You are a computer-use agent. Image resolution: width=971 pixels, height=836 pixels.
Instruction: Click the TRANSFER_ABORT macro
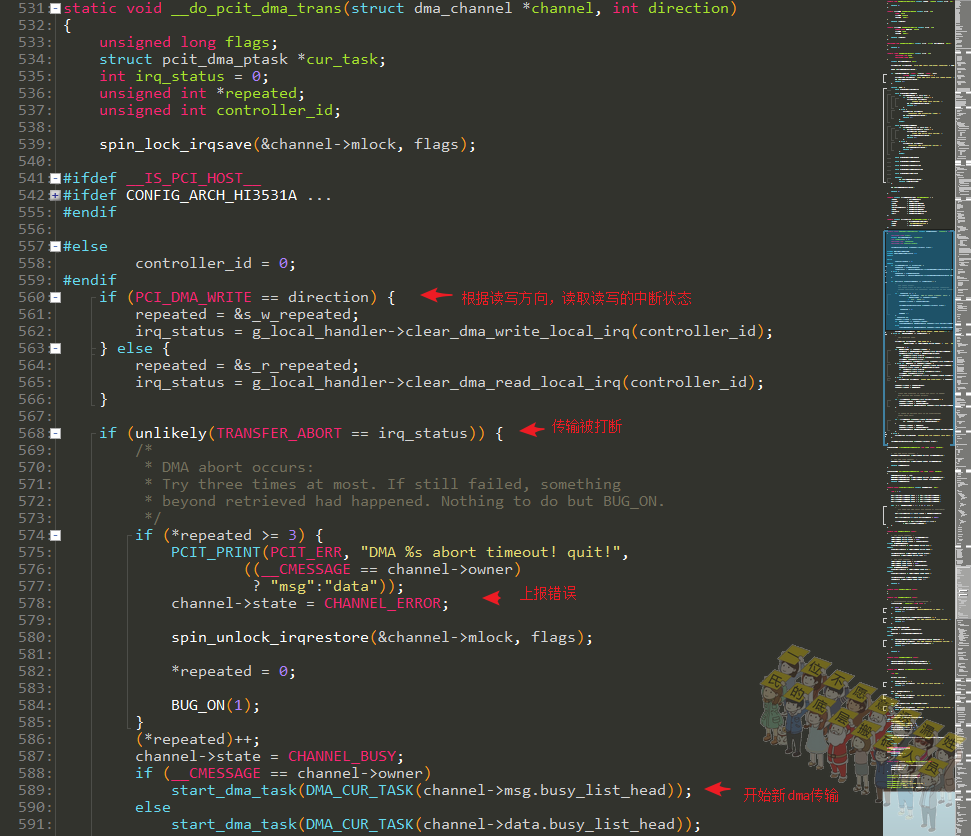(x=279, y=433)
